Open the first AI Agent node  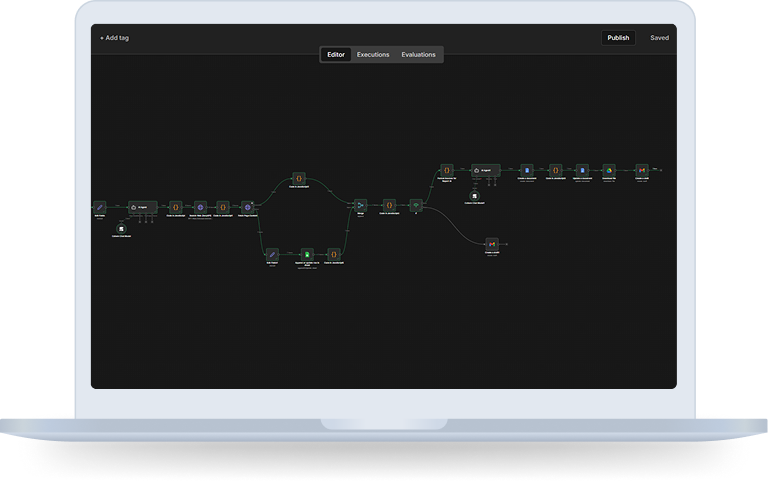(142, 207)
